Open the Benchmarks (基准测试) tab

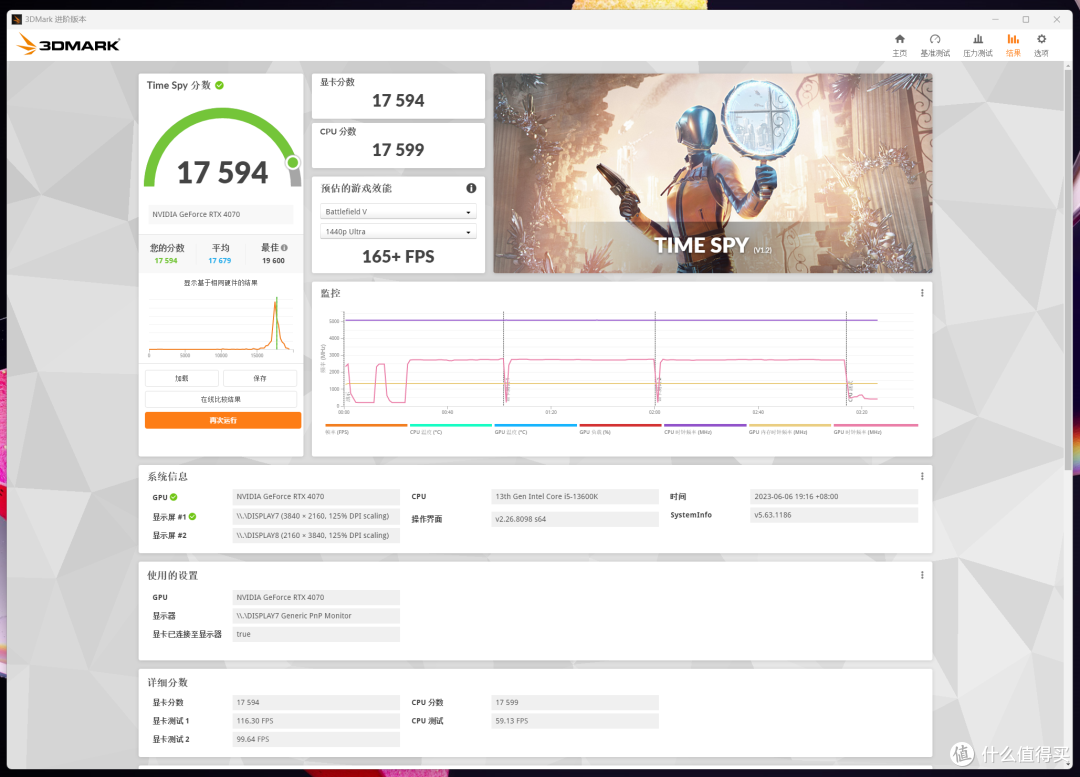tap(935, 45)
